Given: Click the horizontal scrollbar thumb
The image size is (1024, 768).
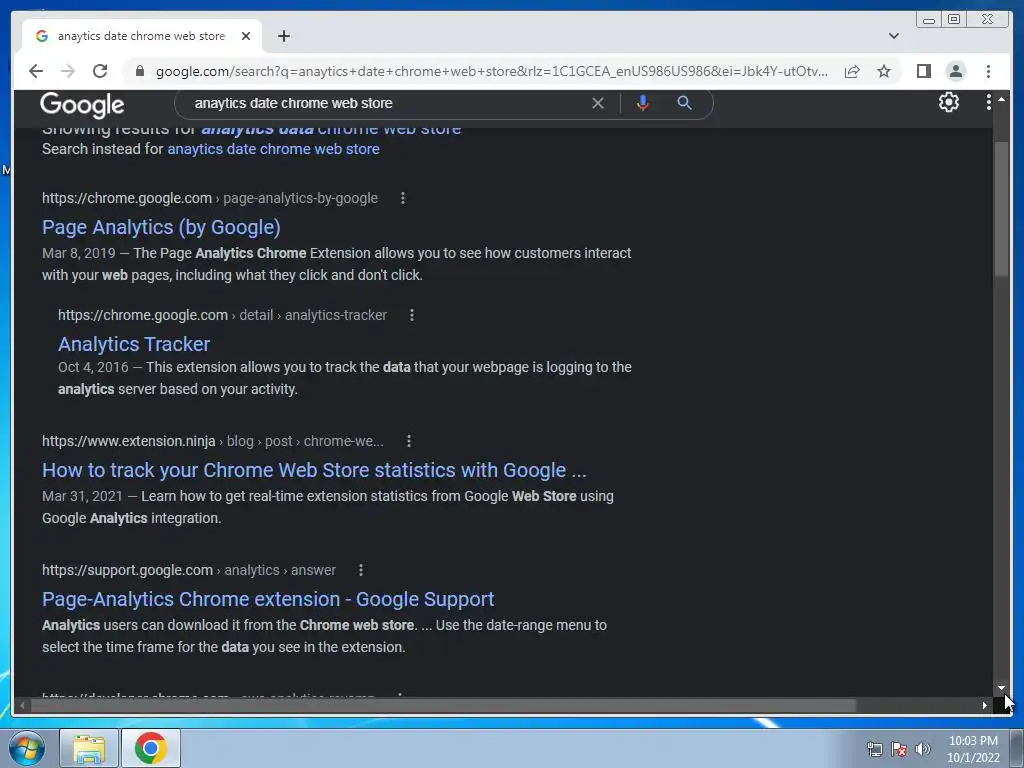Looking at the screenshot, I should [443, 705].
